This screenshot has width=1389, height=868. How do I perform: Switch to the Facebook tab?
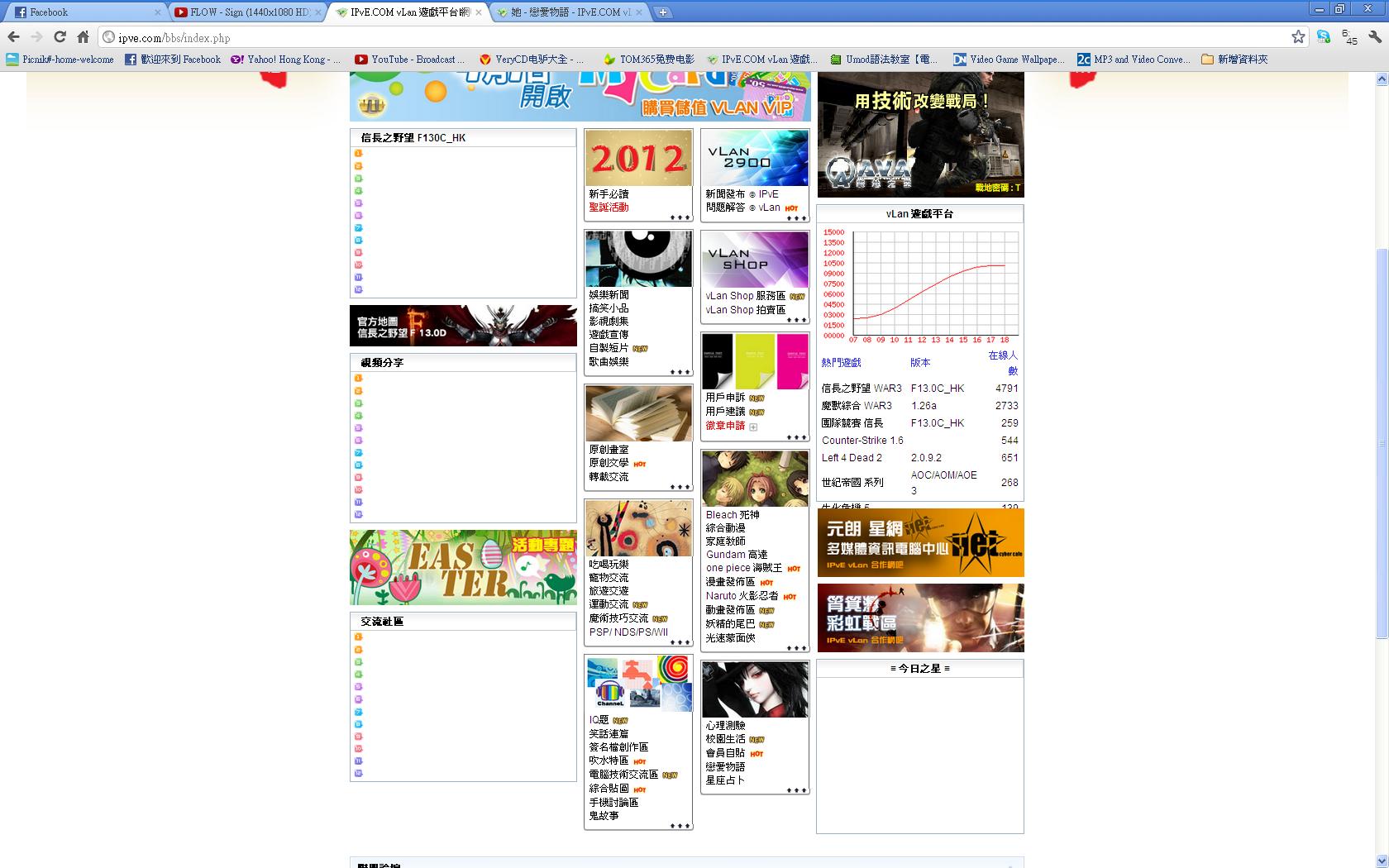tap(86, 12)
